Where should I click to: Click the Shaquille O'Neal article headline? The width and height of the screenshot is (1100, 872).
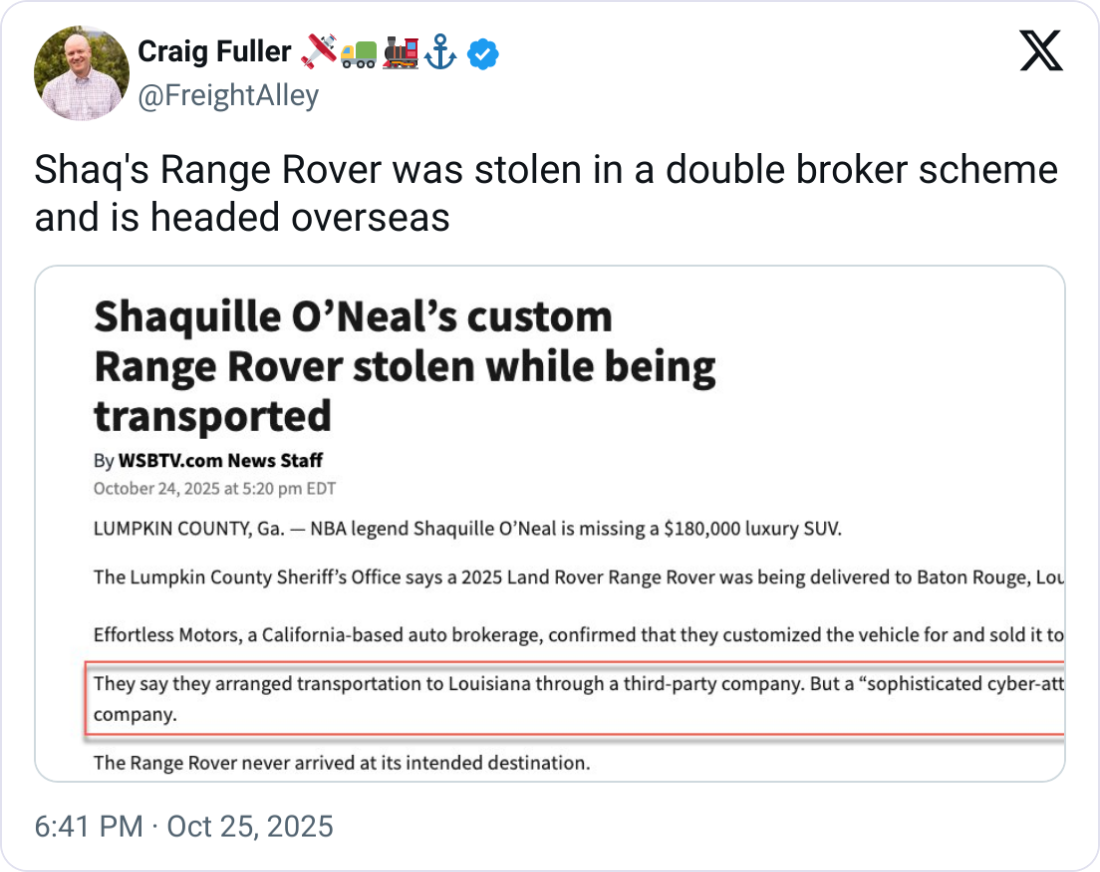[404, 365]
